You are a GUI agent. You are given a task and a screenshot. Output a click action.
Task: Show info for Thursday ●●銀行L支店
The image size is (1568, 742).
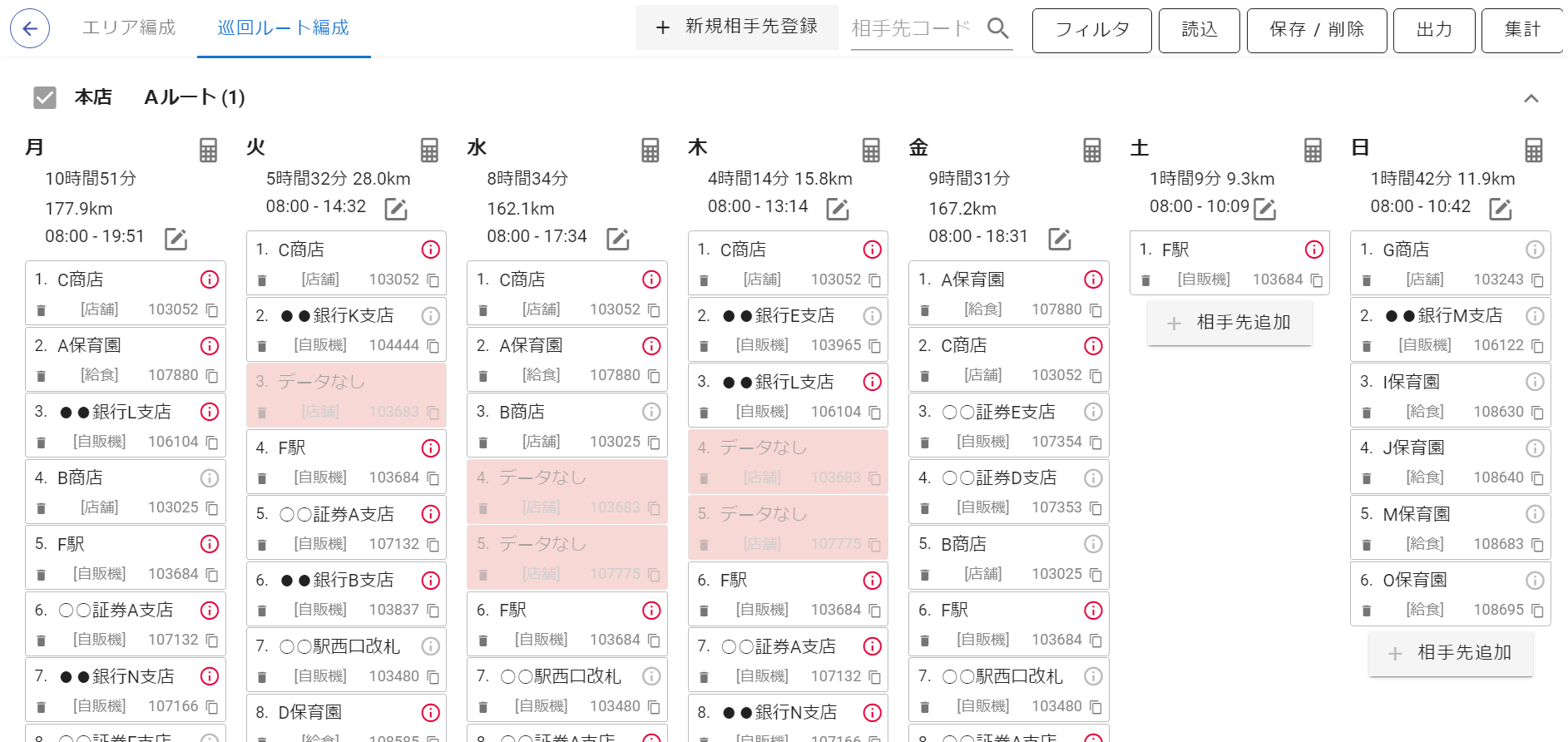click(x=872, y=382)
